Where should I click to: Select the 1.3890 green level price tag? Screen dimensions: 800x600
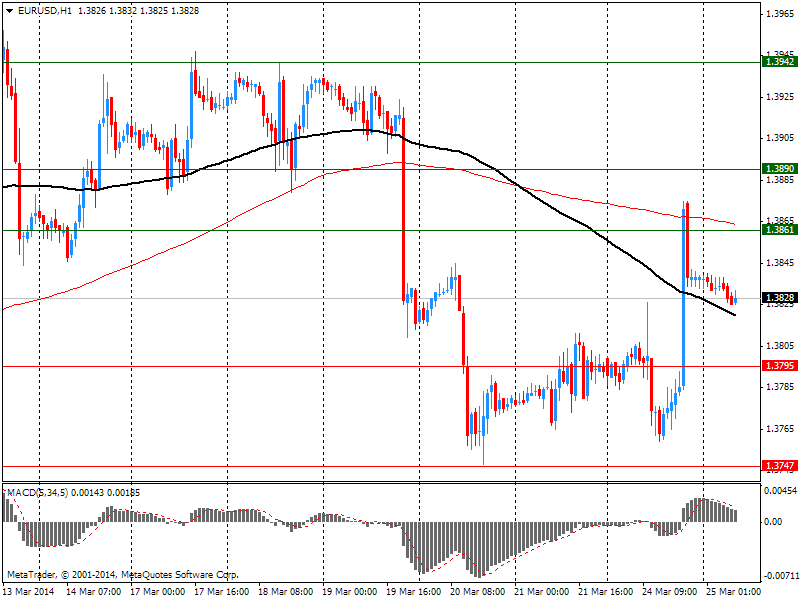[779, 169]
